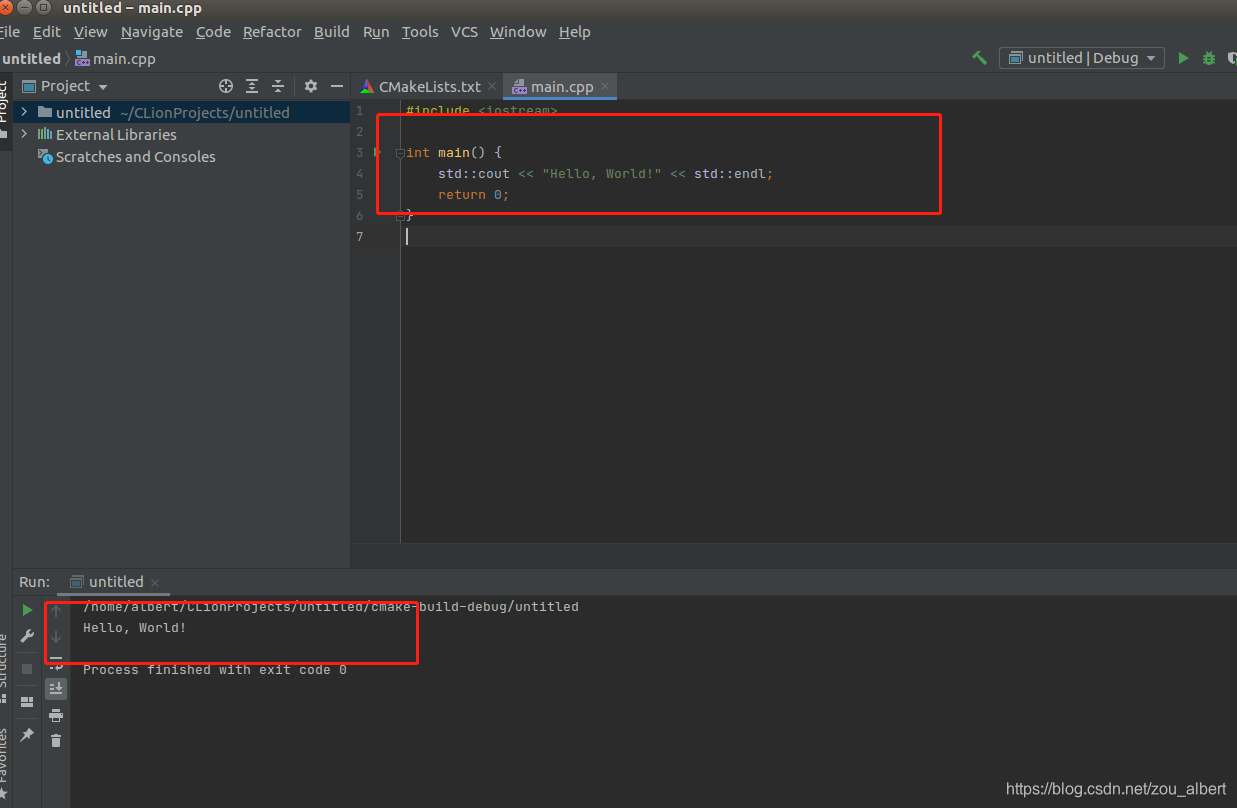Open the Help menu
The height and width of the screenshot is (808, 1237).
[574, 32]
